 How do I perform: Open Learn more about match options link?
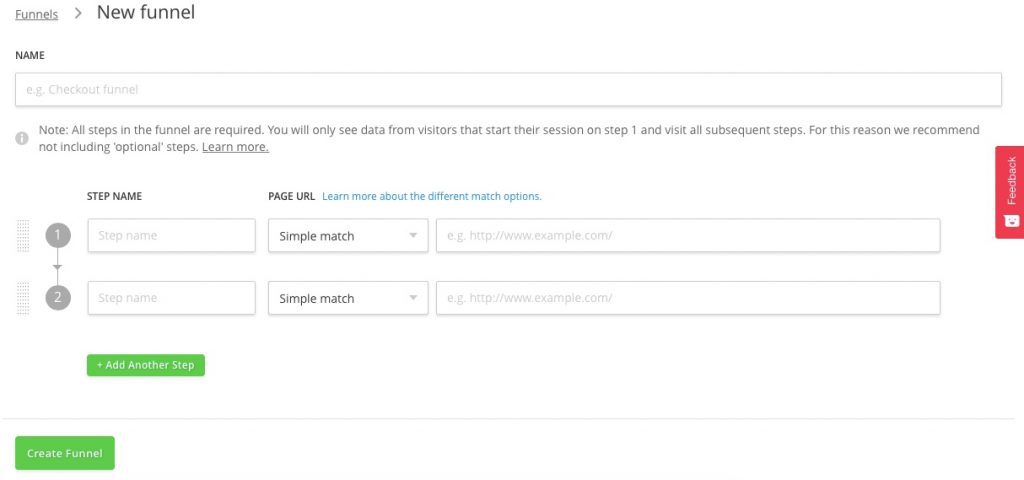431,196
